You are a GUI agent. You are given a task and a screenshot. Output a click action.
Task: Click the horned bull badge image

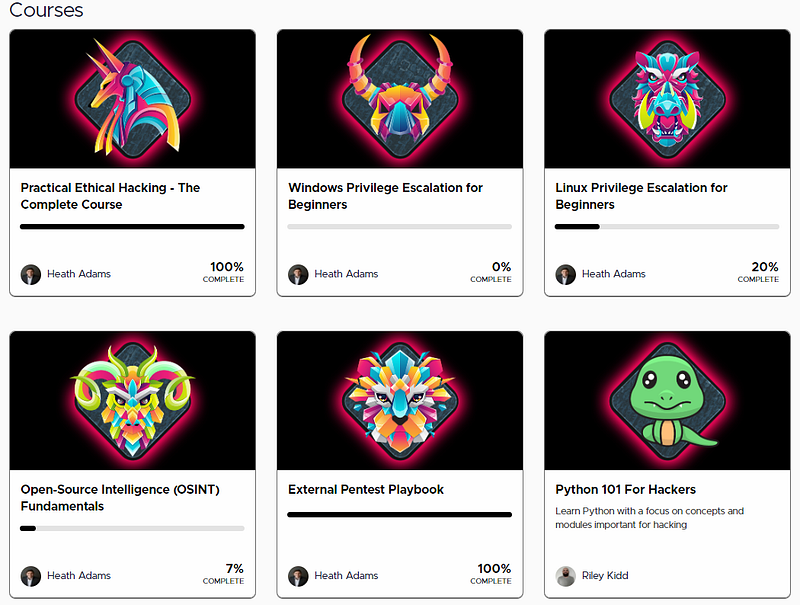pyautogui.click(x=400, y=99)
